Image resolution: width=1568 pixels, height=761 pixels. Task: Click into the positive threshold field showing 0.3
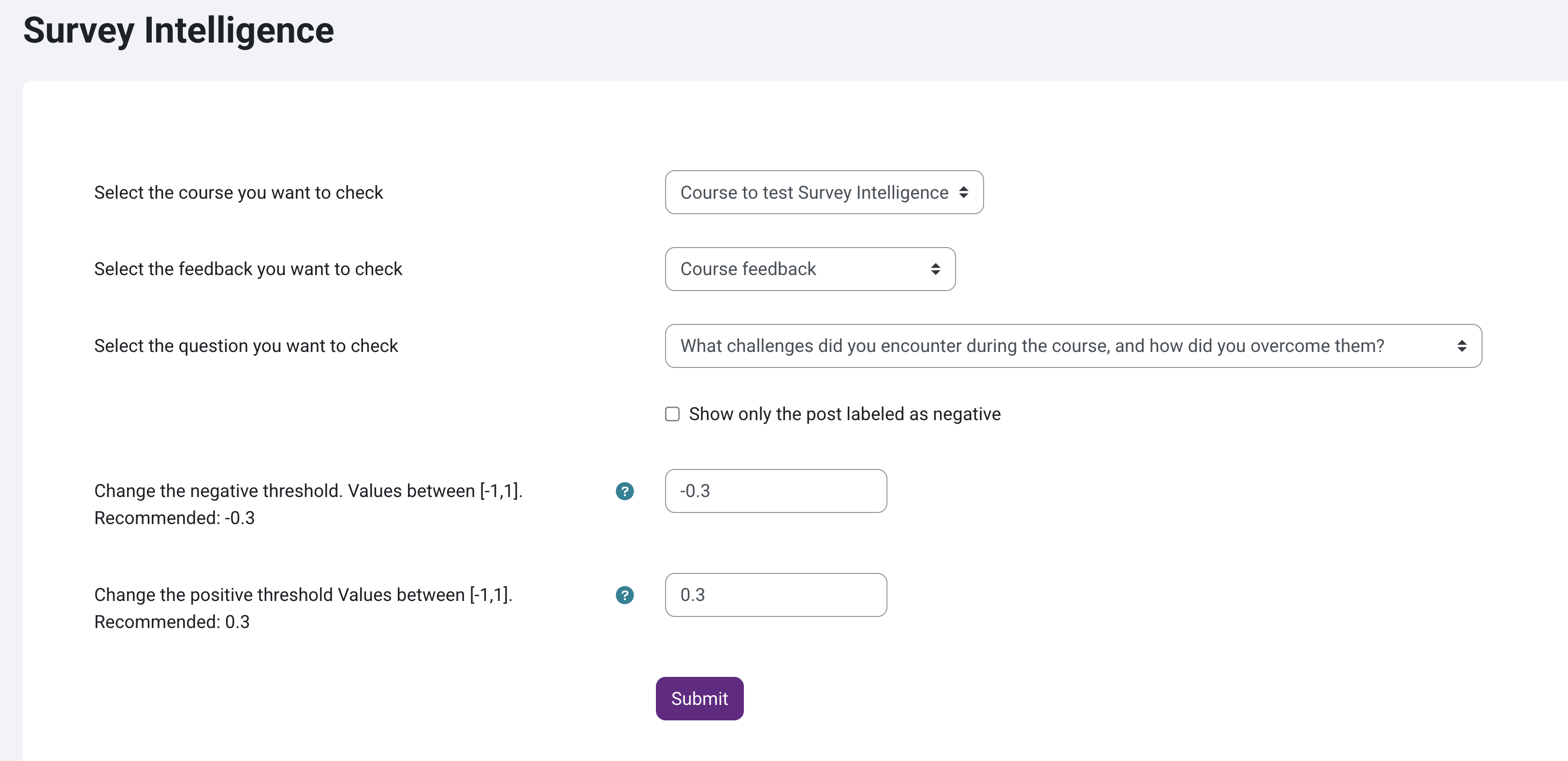(x=775, y=595)
